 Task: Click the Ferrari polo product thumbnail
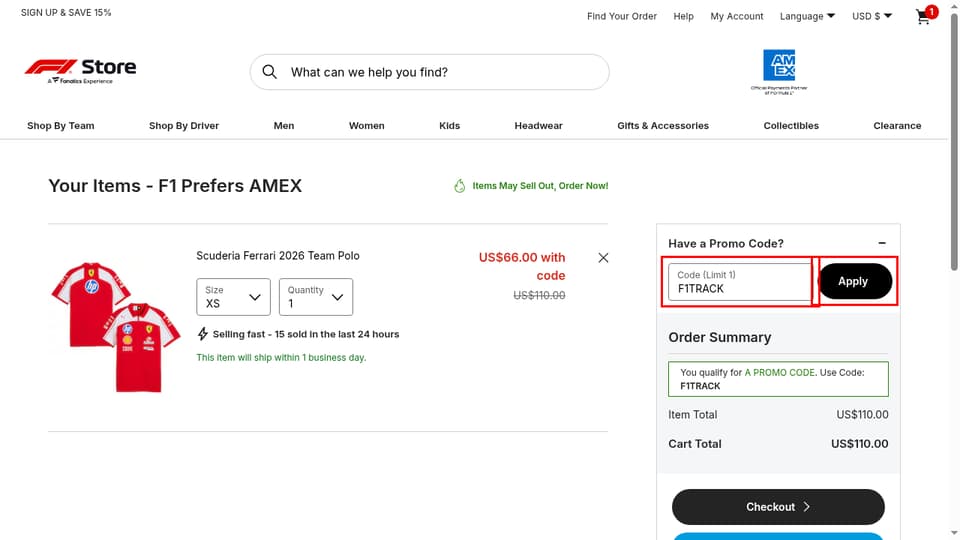coord(116,327)
